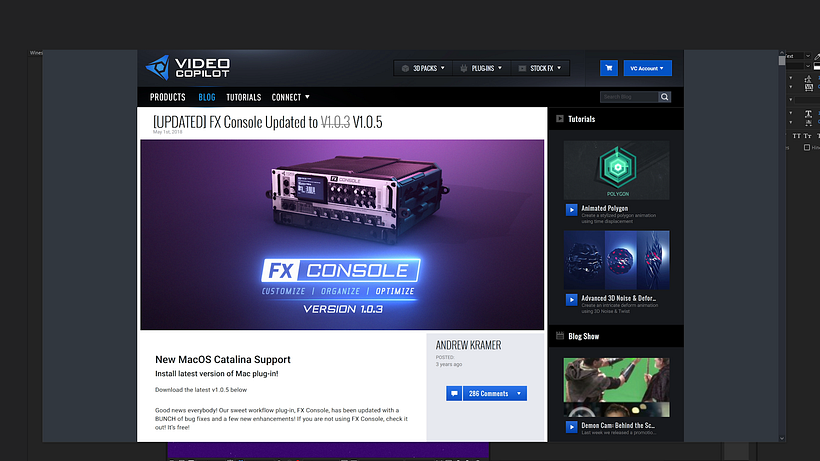The image size is (820, 461).
Task: Click 'Download the latest v1.0.5 below' text
Action: (x=201, y=389)
